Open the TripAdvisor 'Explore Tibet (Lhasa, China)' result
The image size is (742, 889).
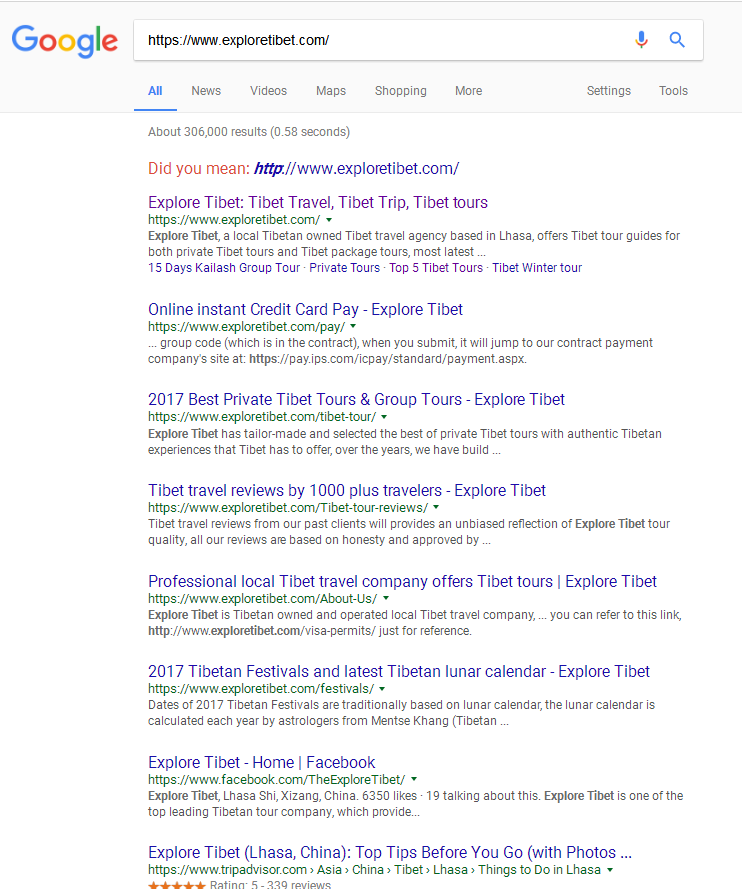coord(389,853)
